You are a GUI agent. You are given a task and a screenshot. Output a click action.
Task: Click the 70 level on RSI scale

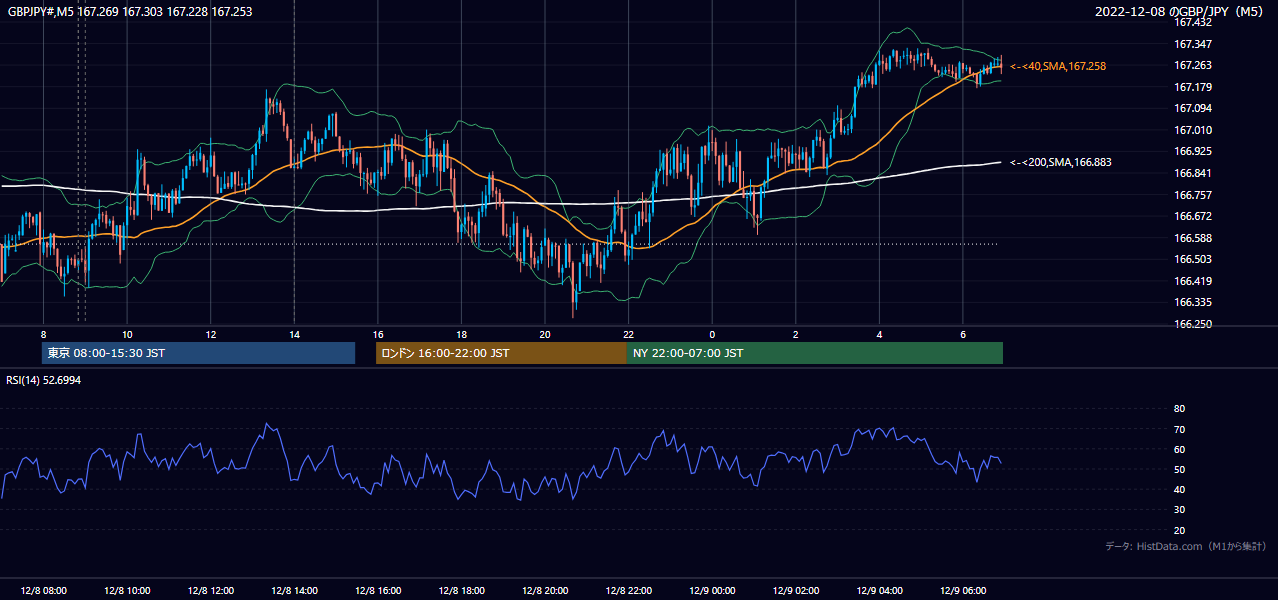click(1179, 429)
